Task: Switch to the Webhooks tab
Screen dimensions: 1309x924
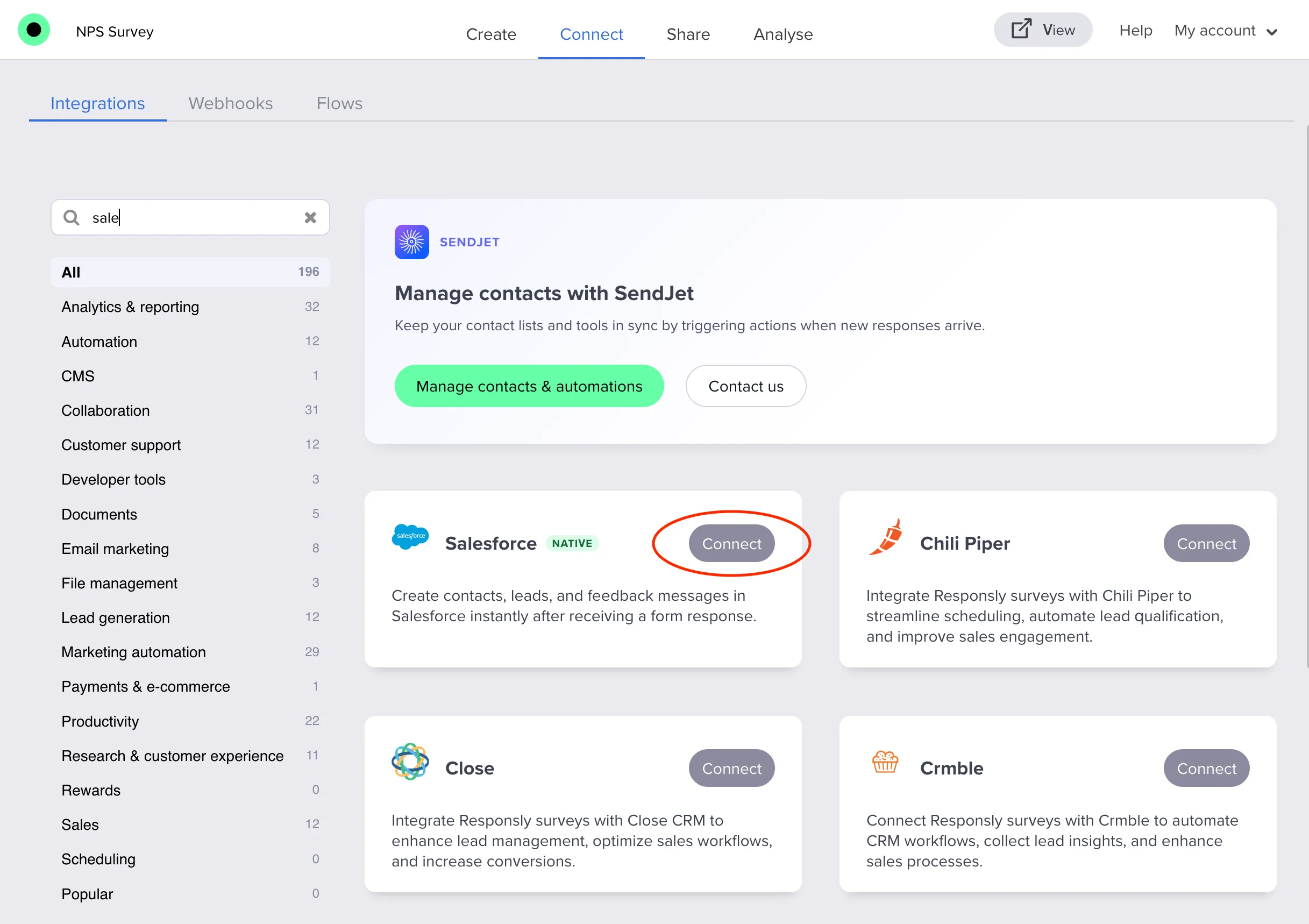Action: pyautogui.click(x=230, y=103)
